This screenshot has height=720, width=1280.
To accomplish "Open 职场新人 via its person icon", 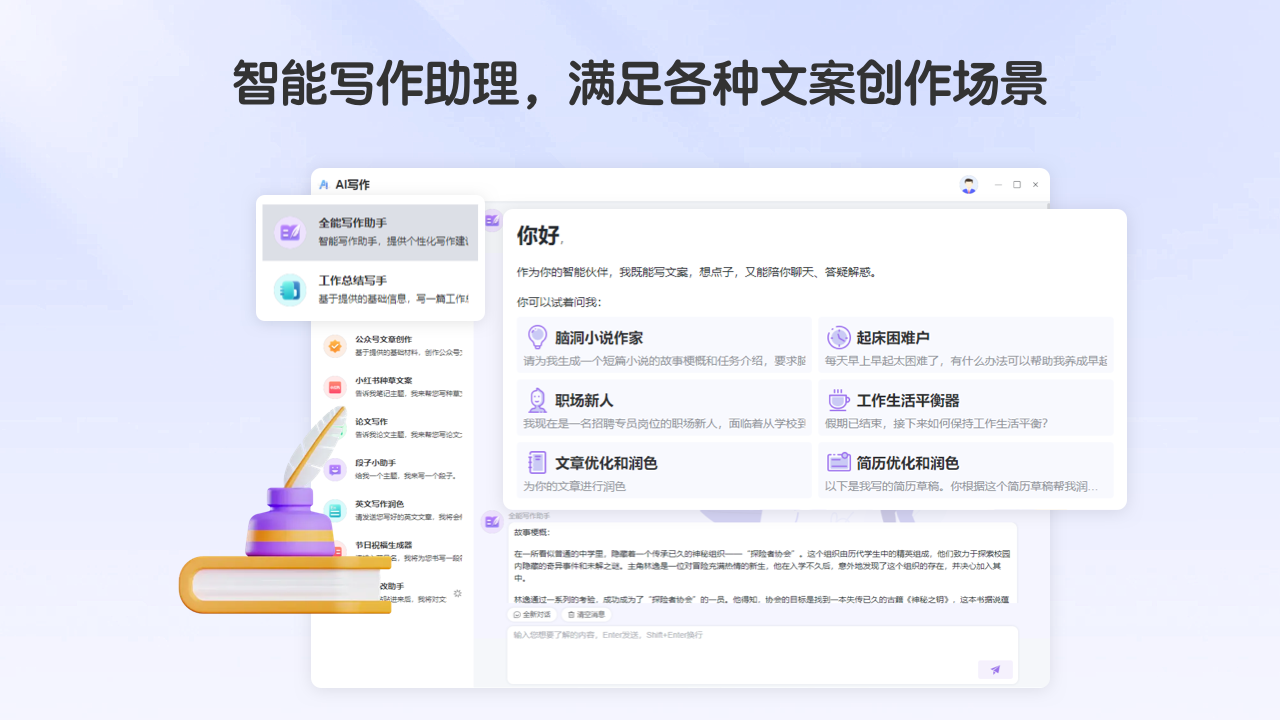I will point(537,402).
